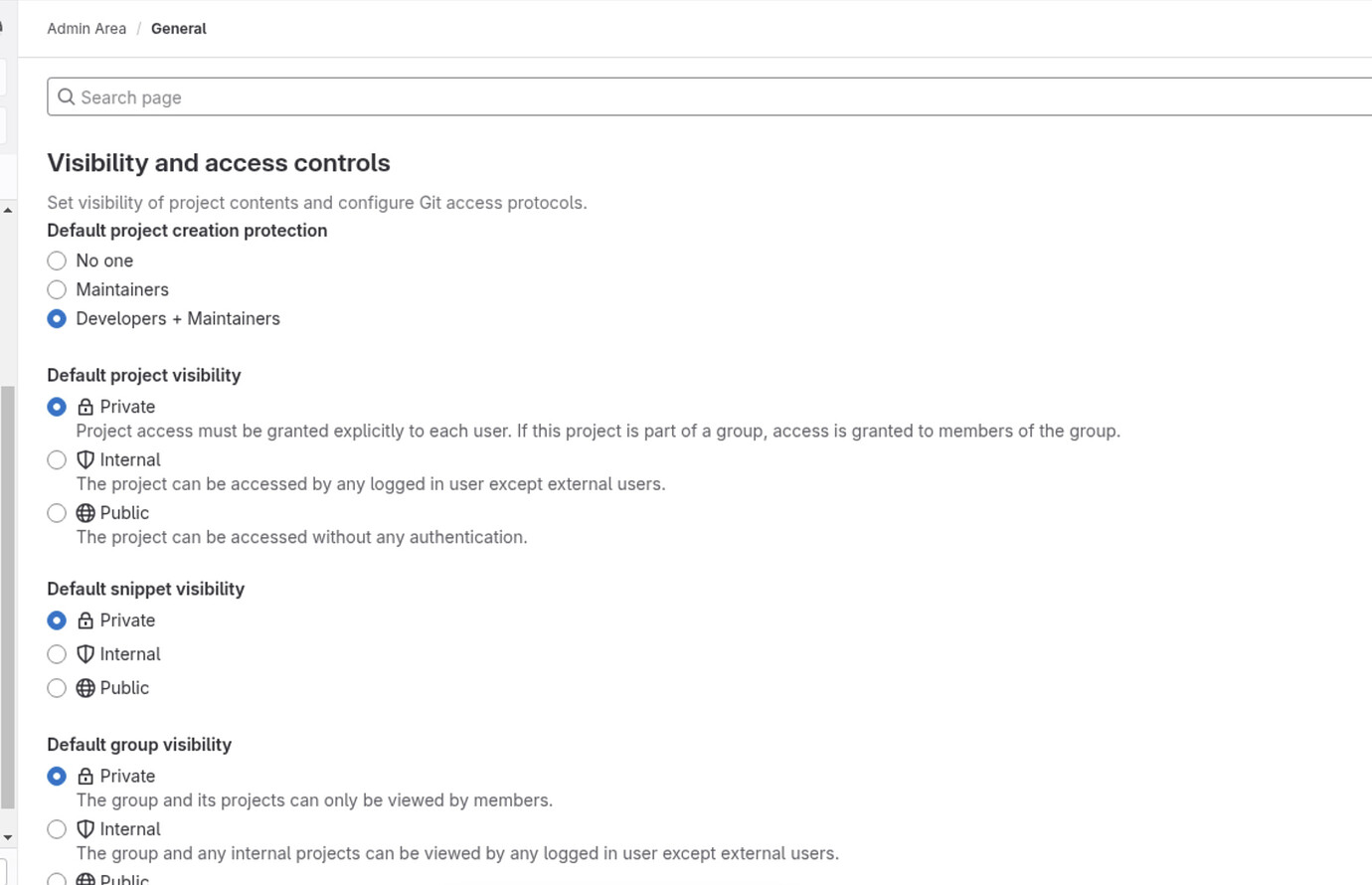Click the globe icon beside group Public option
The height and width of the screenshot is (885, 1372).
[x=86, y=877]
